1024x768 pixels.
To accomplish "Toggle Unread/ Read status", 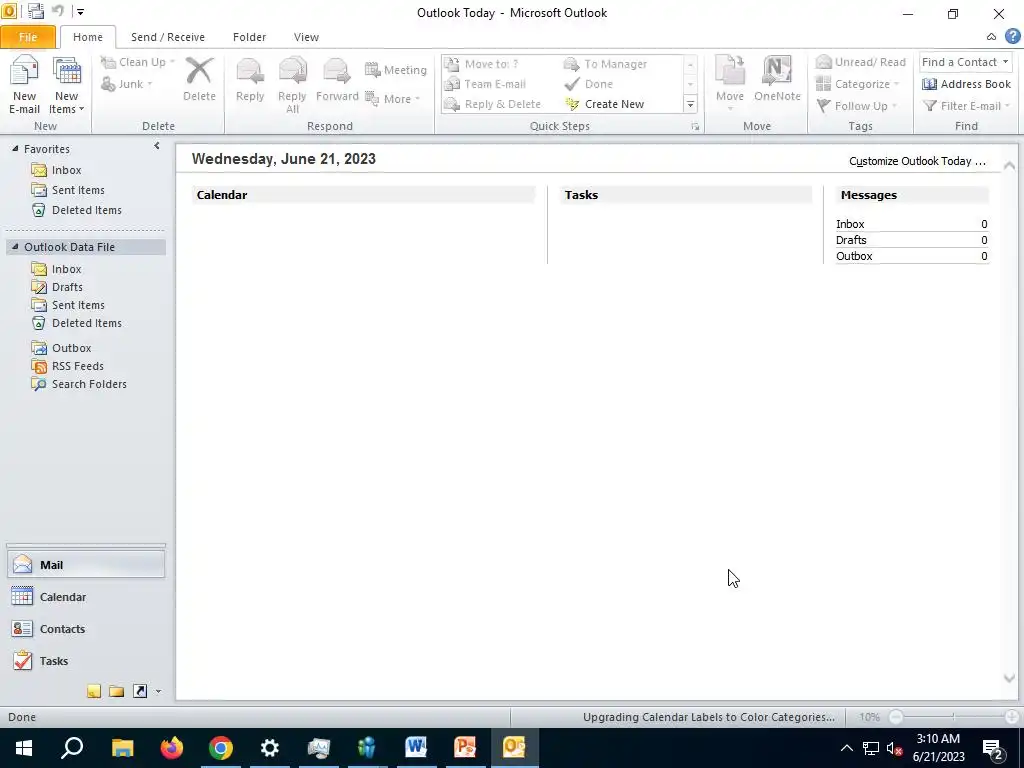I will (861, 62).
